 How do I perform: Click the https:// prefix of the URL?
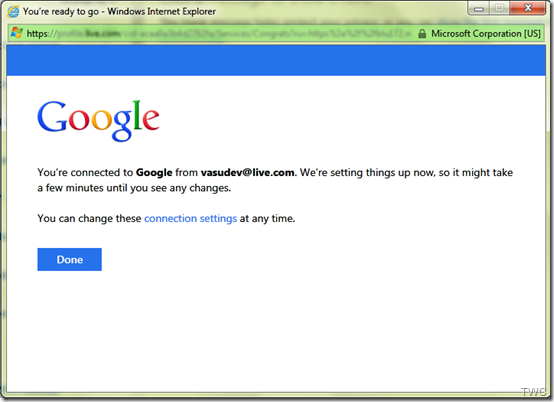(41, 34)
